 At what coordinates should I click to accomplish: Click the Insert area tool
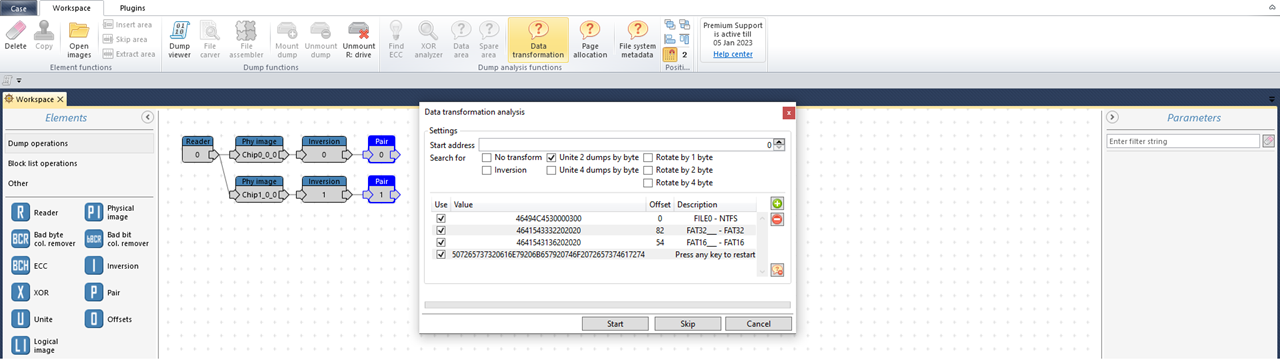coord(128,24)
